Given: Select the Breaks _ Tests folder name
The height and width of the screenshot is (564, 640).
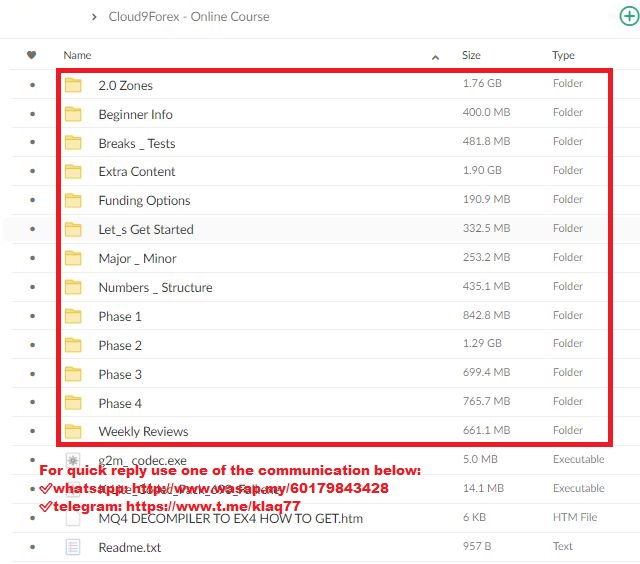Looking at the screenshot, I should (x=137, y=143).
